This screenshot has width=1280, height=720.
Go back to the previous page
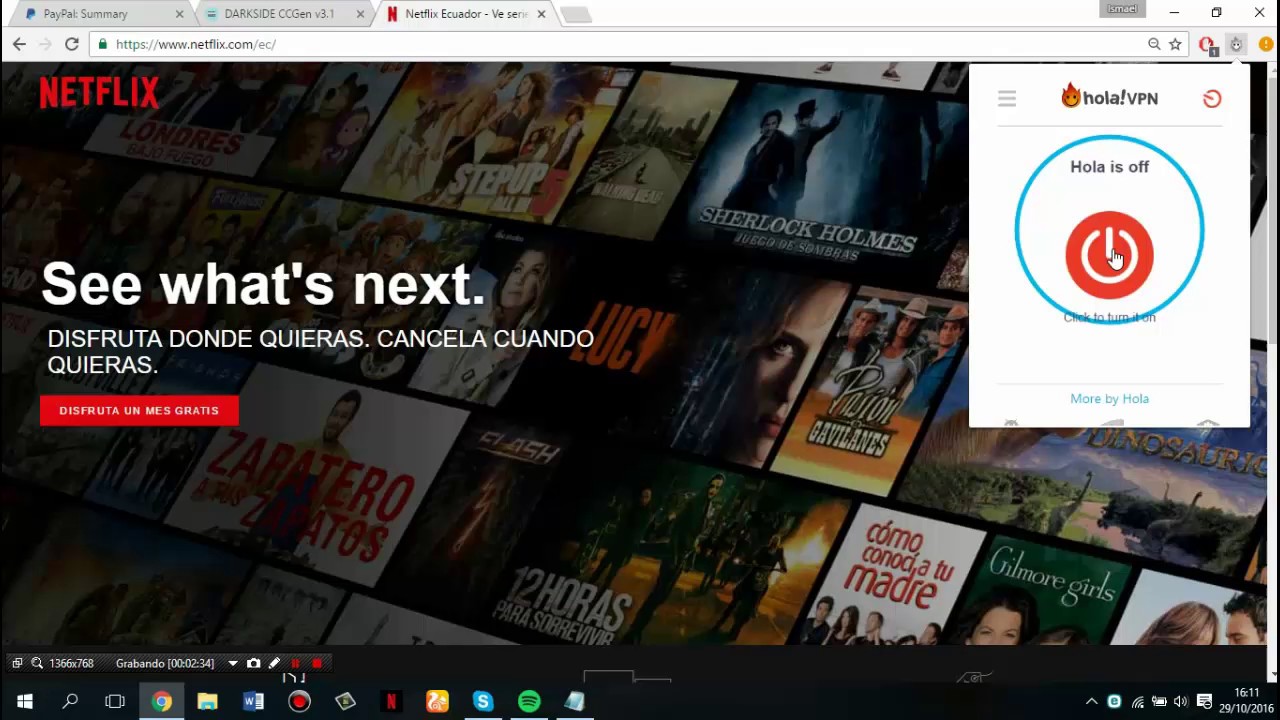[19, 44]
